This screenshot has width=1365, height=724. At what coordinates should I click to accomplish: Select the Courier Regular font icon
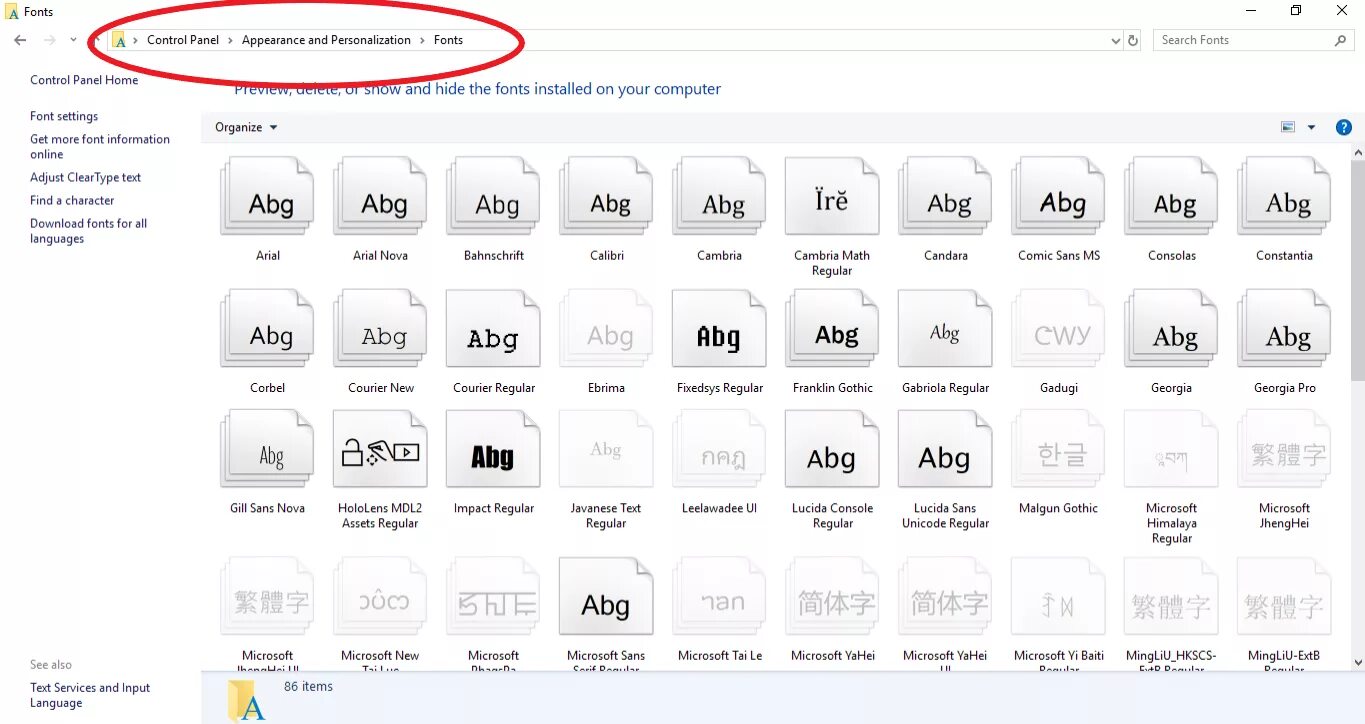493,328
